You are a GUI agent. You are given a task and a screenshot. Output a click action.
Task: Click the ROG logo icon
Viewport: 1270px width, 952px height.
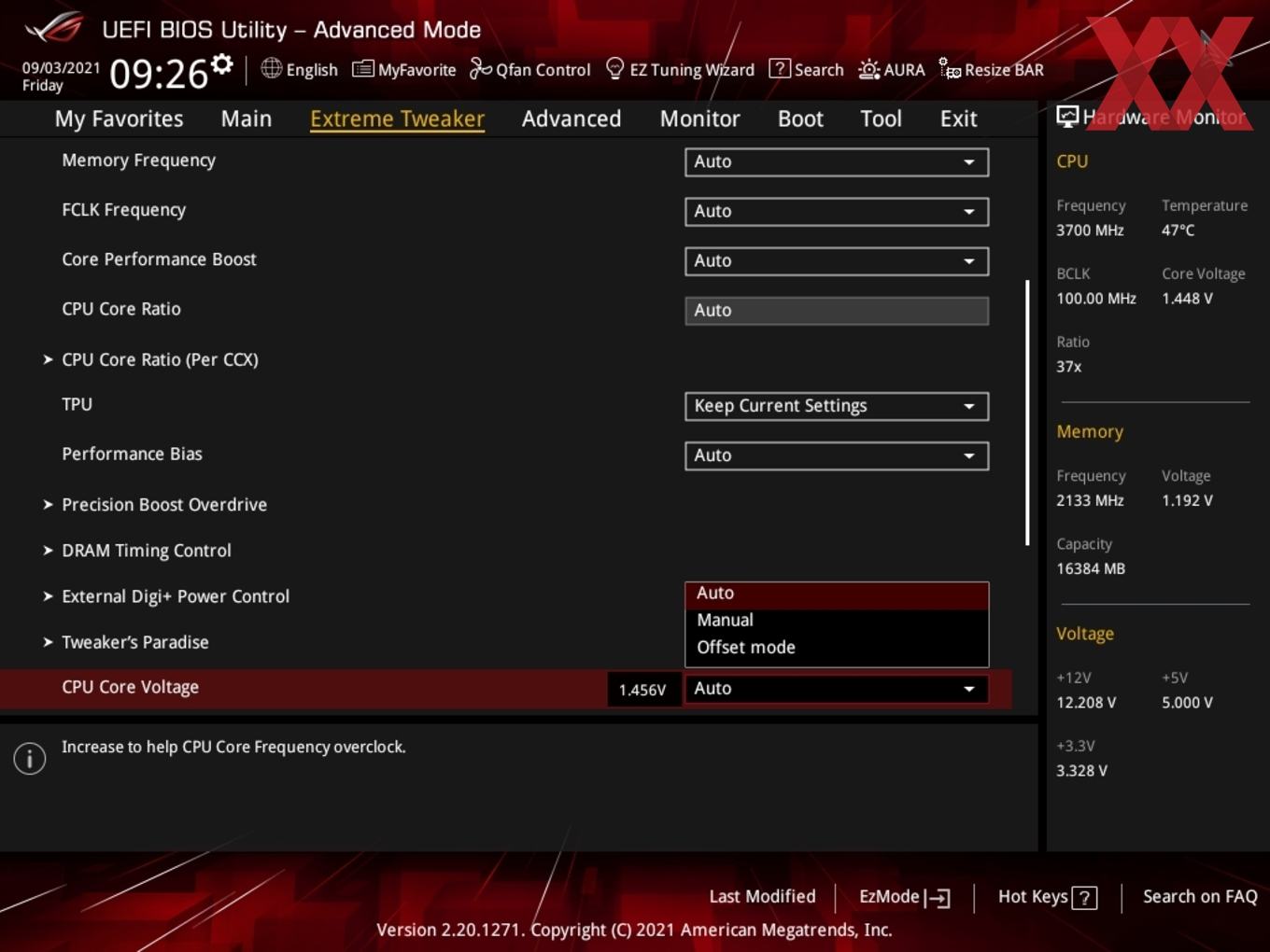coord(53,28)
